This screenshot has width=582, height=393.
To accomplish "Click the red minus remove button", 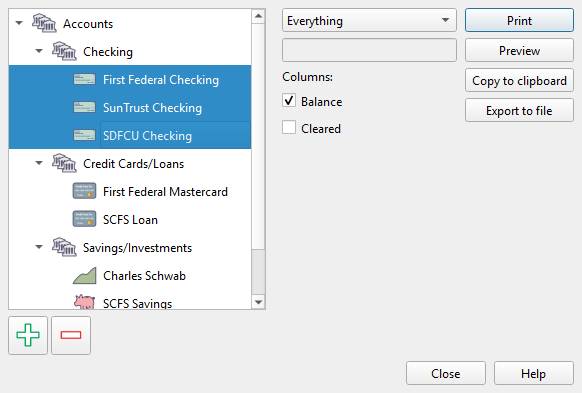I will pyautogui.click(x=71, y=335).
